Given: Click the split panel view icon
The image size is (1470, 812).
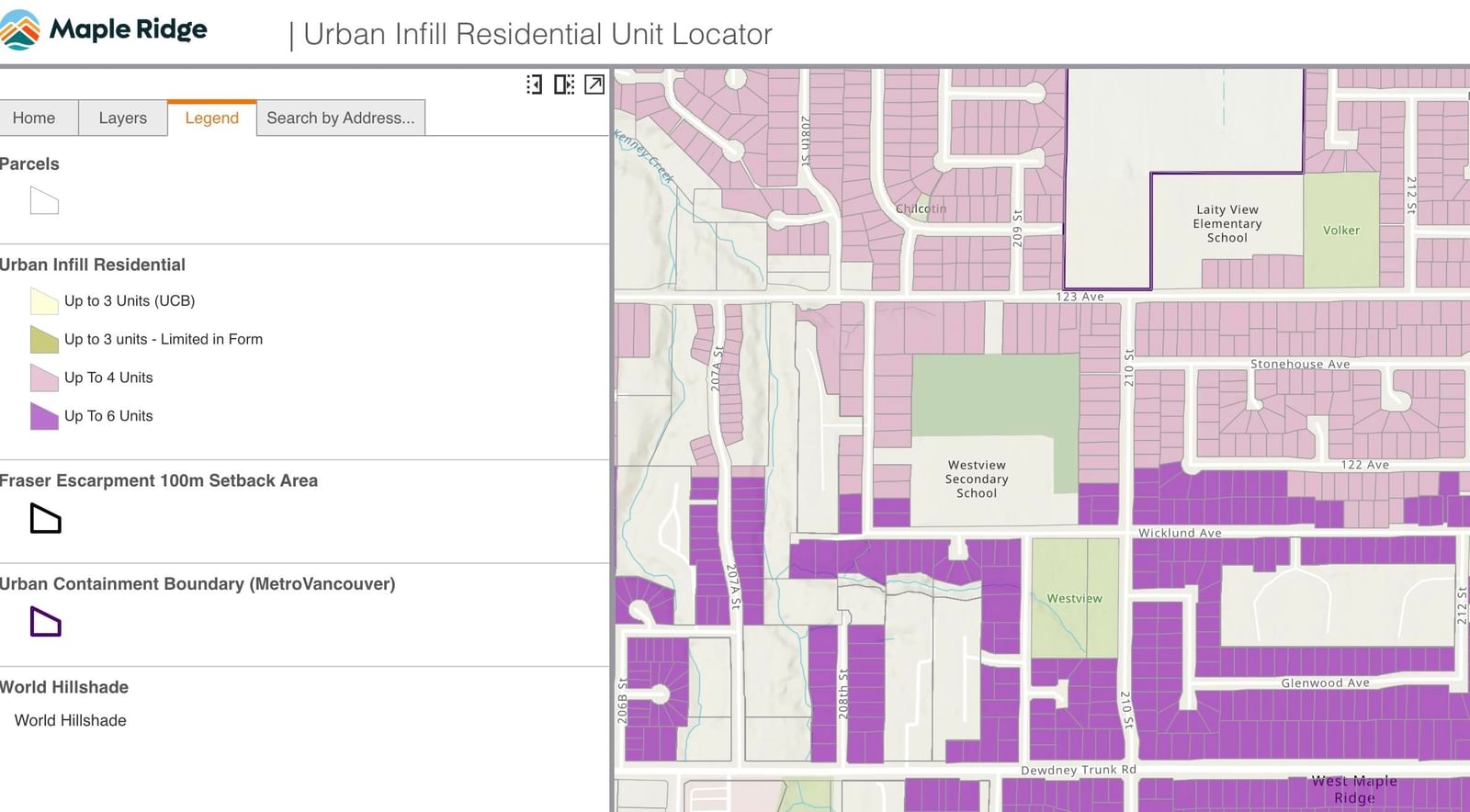Looking at the screenshot, I should pos(564,85).
